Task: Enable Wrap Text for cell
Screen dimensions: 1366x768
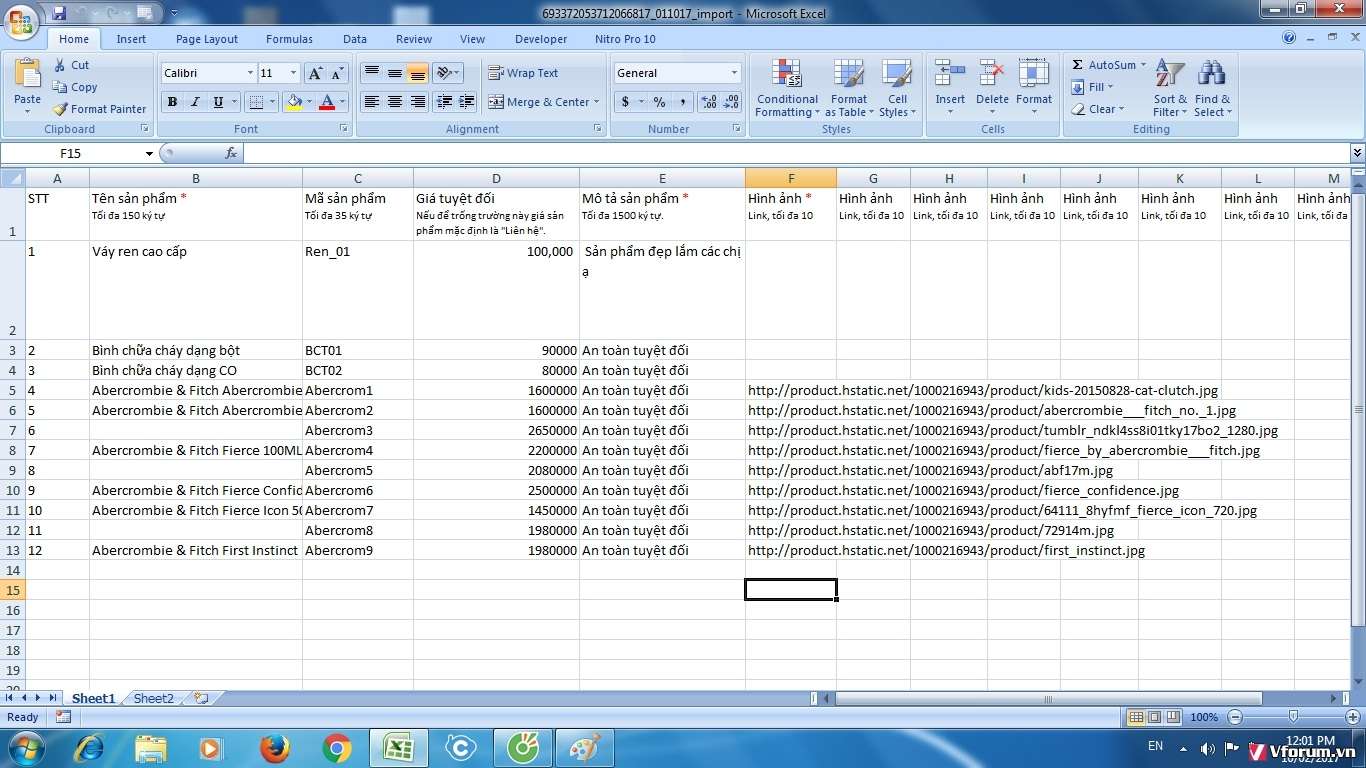Action: coord(523,73)
